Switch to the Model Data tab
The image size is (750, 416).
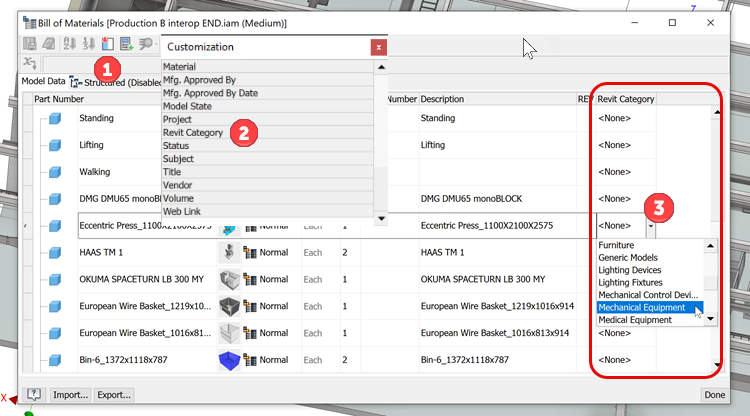click(x=43, y=81)
